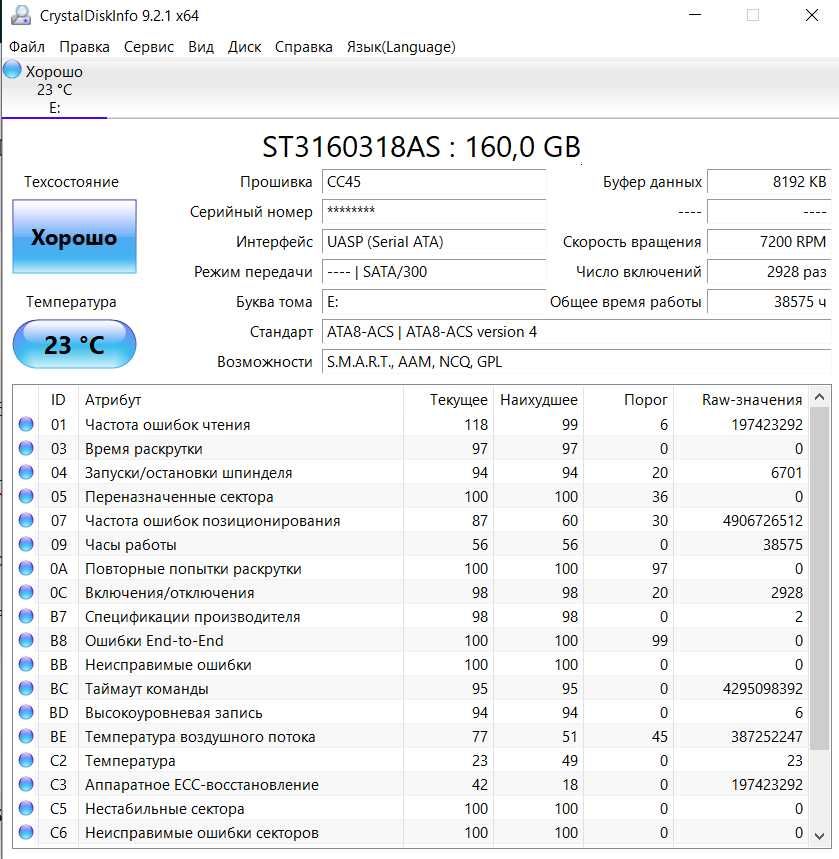Click the Стандарт field ATA8-ACS
The width and height of the screenshot is (839, 859).
[577, 332]
